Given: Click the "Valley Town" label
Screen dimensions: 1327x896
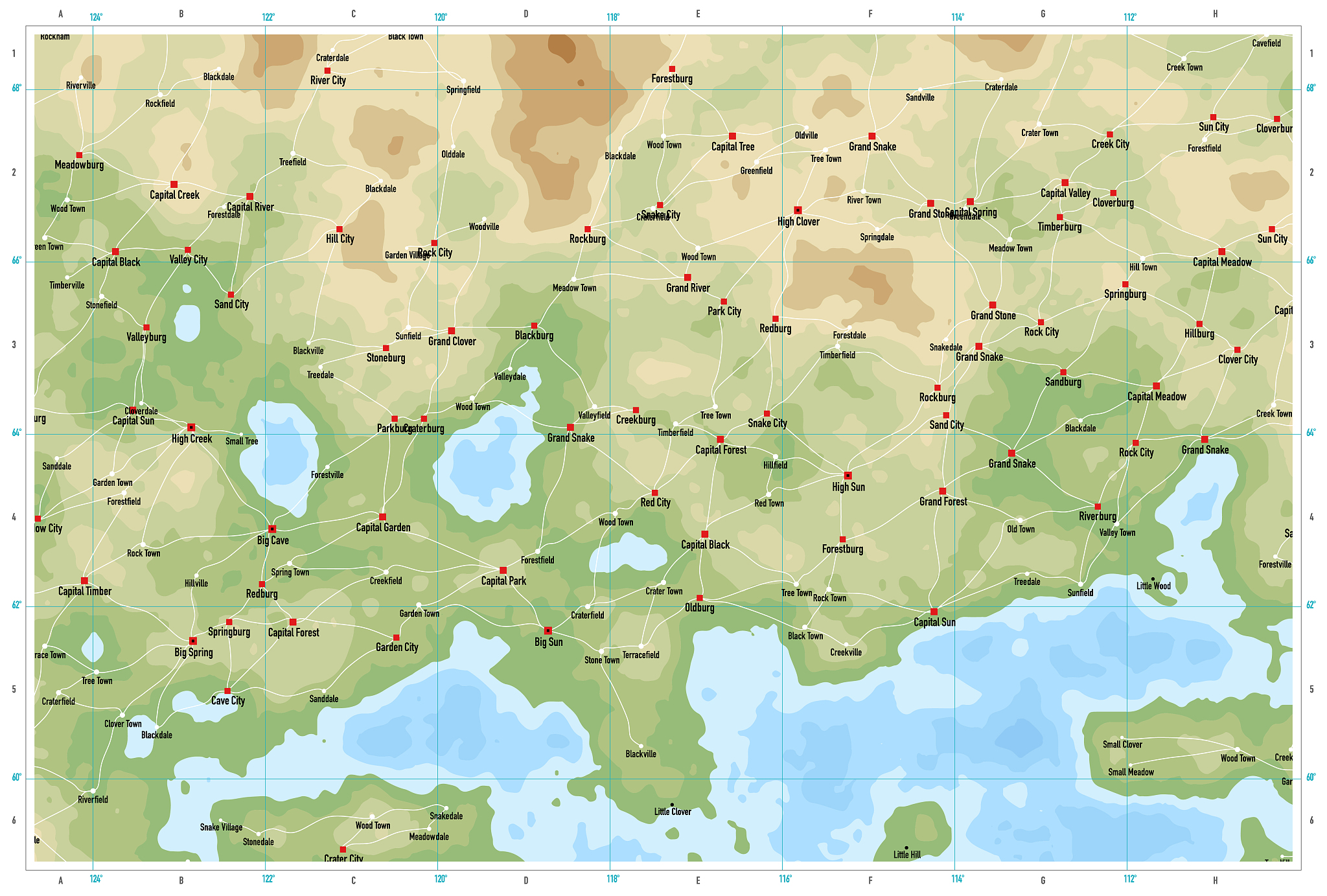Looking at the screenshot, I should point(1117,533).
